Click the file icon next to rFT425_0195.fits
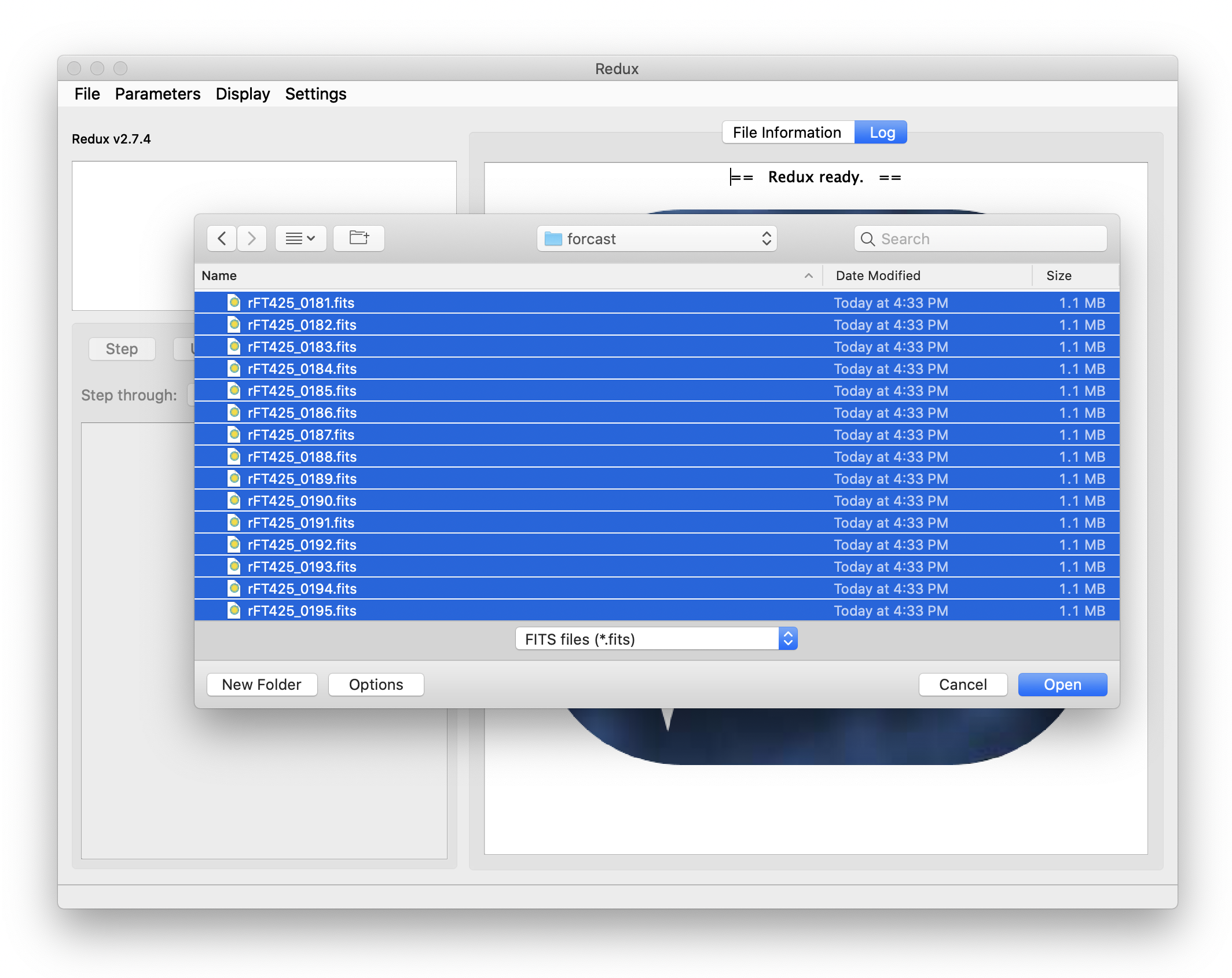The width and height of the screenshot is (1232, 978). point(234,610)
